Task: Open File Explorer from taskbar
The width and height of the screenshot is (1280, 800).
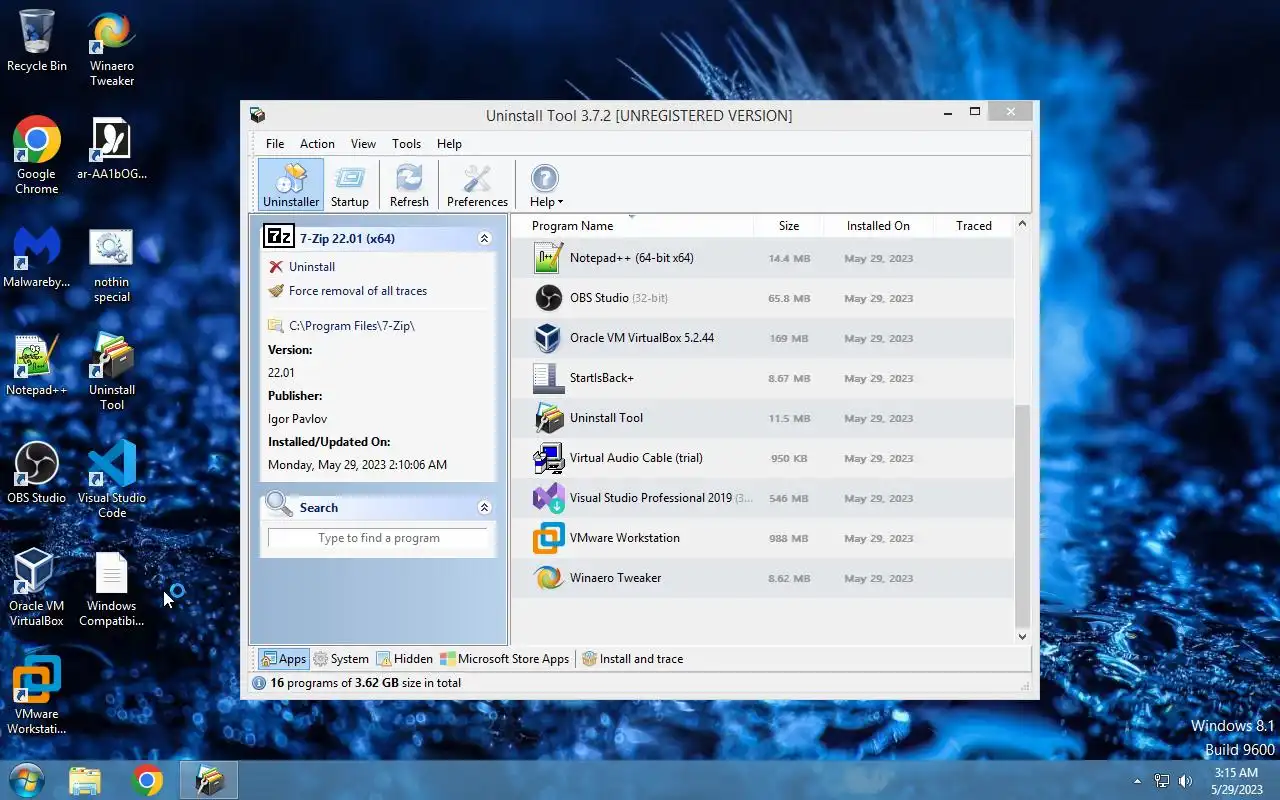Action: 85,780
